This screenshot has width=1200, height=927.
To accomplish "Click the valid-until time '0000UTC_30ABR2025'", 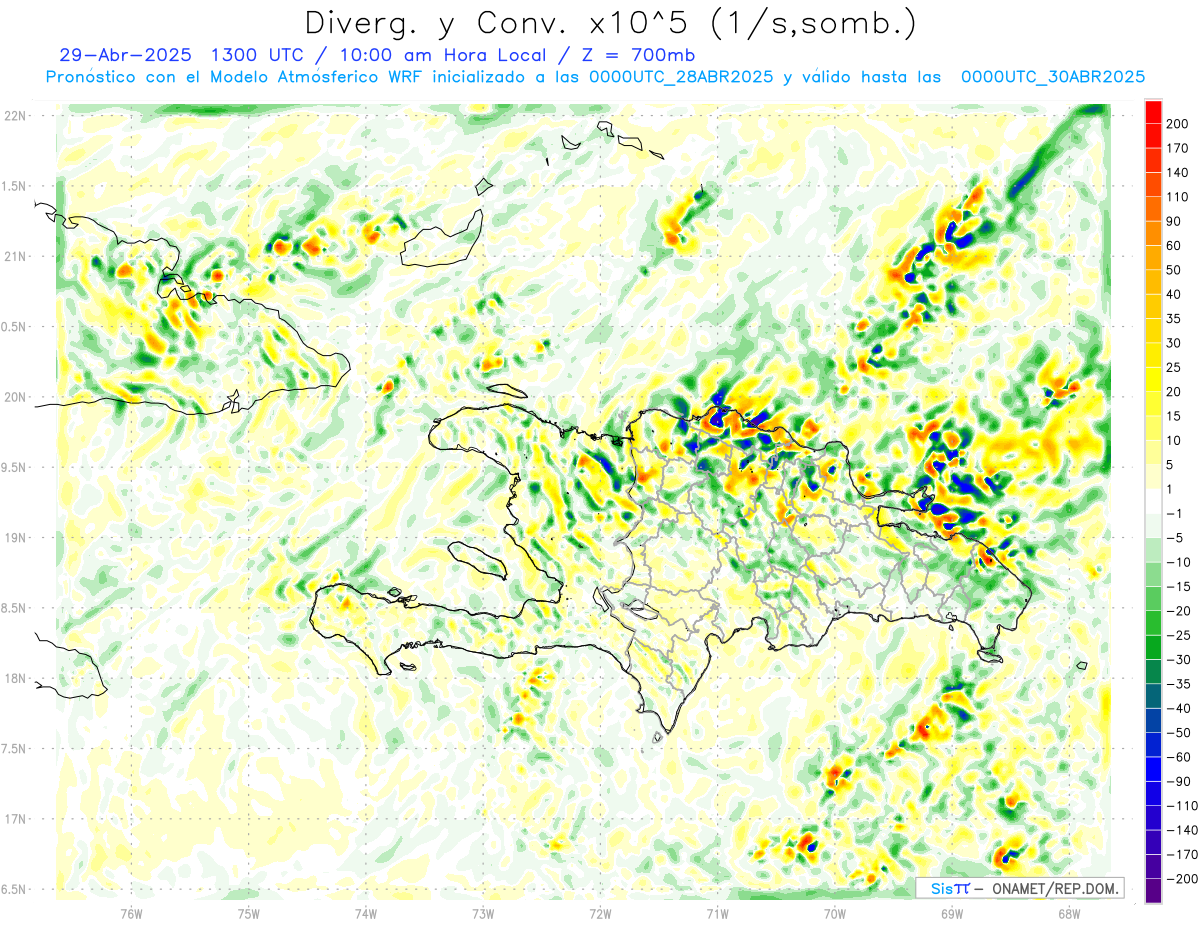I will [x=1052, y=77].
